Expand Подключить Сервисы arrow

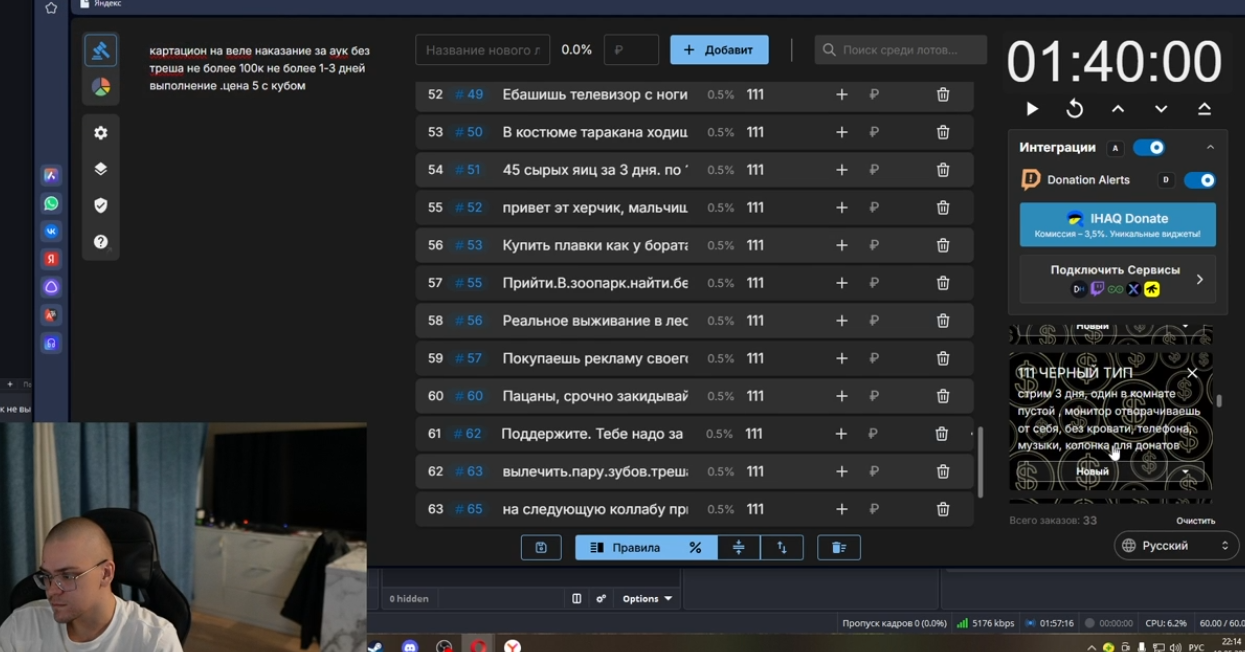click(x=1200, y=280)
